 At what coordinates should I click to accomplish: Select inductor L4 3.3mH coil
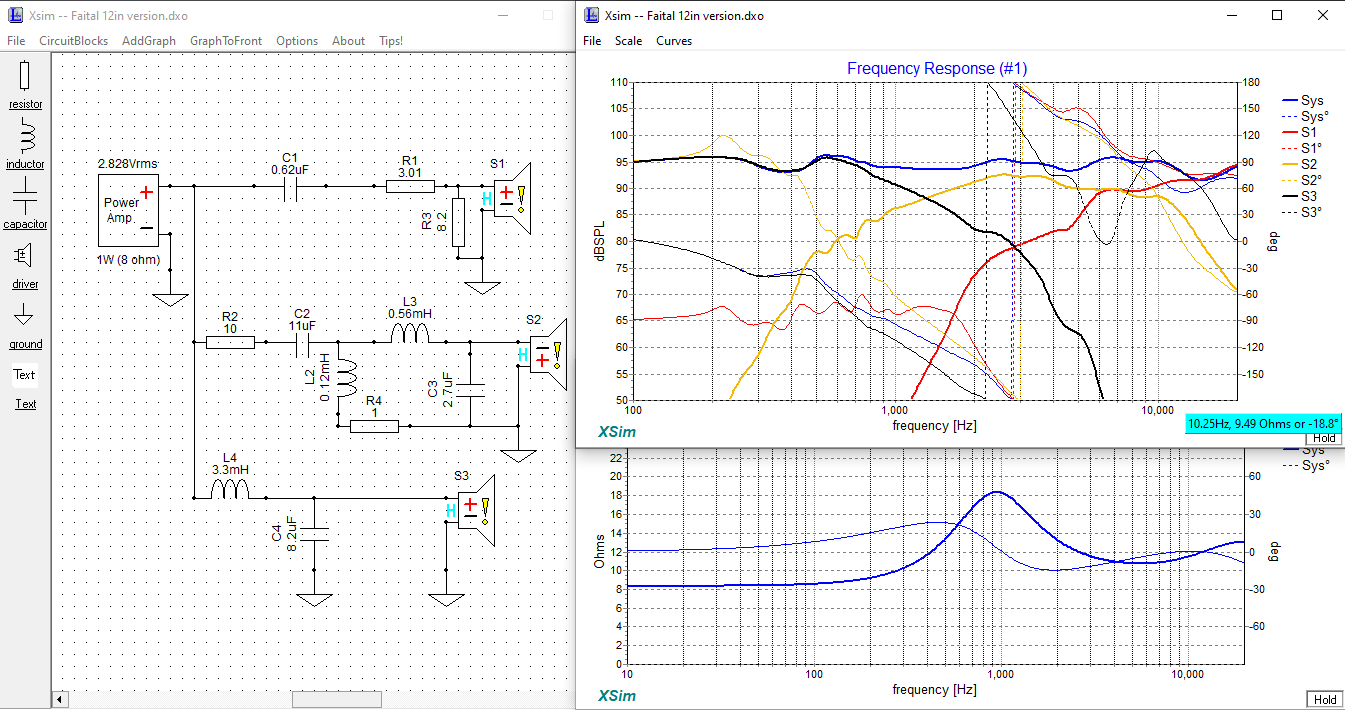pos(231,489)
